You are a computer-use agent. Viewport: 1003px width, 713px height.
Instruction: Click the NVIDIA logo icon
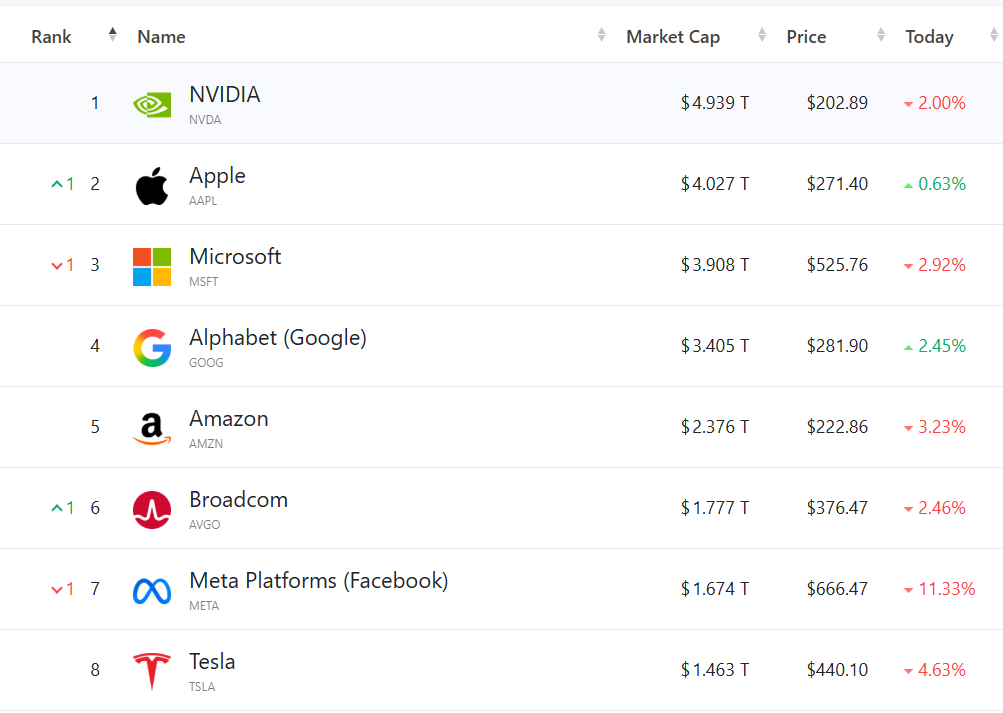[x=152, y=104]
